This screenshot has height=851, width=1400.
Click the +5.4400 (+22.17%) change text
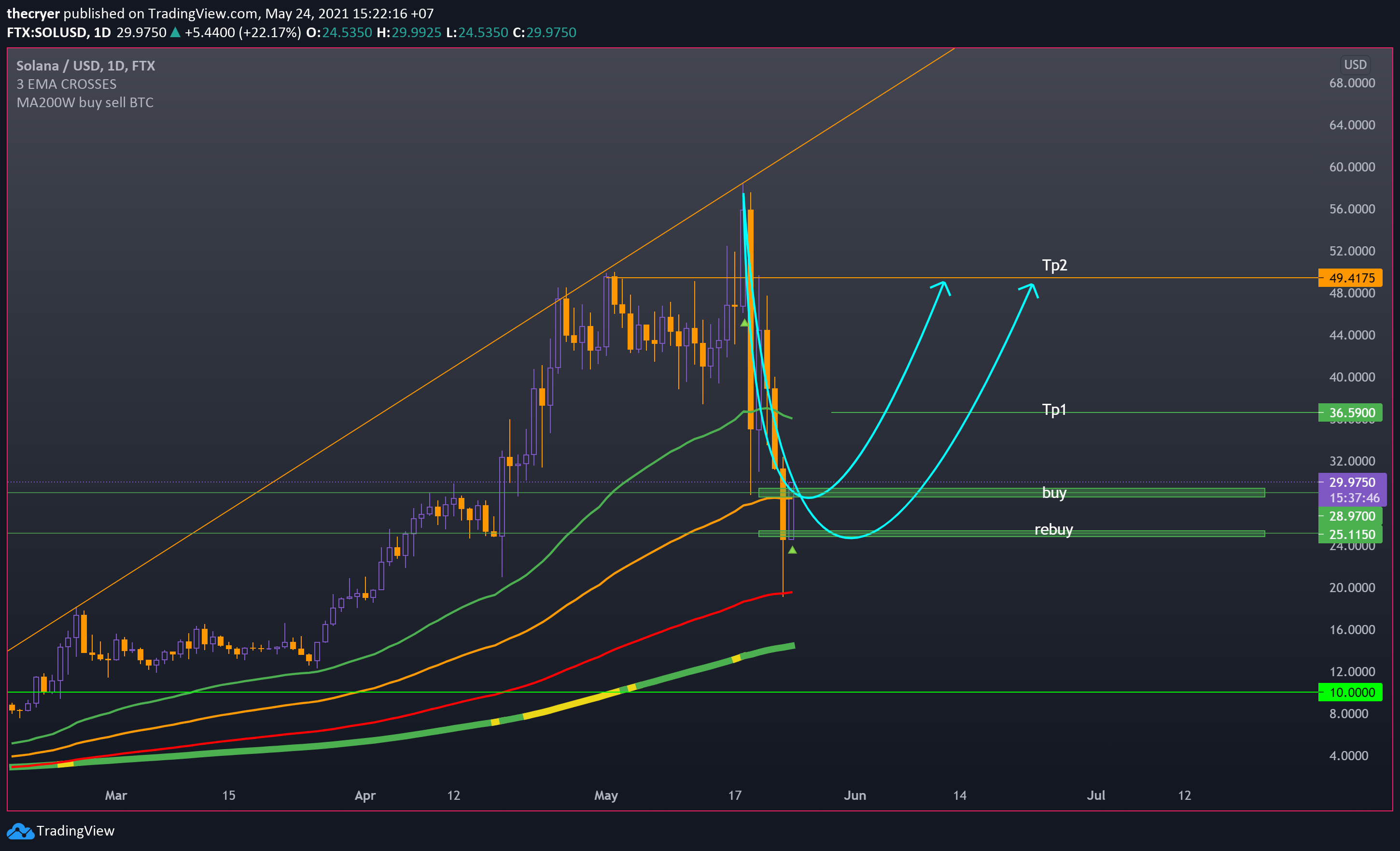point(243,32)
